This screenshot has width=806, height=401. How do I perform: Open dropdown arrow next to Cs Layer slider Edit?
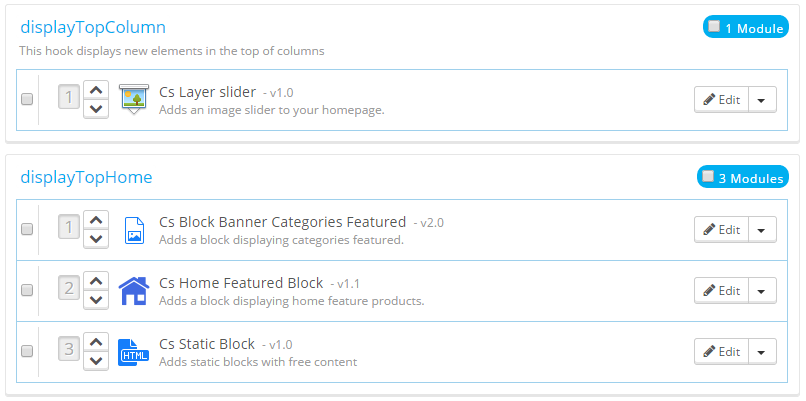click(x=762, y=99)
